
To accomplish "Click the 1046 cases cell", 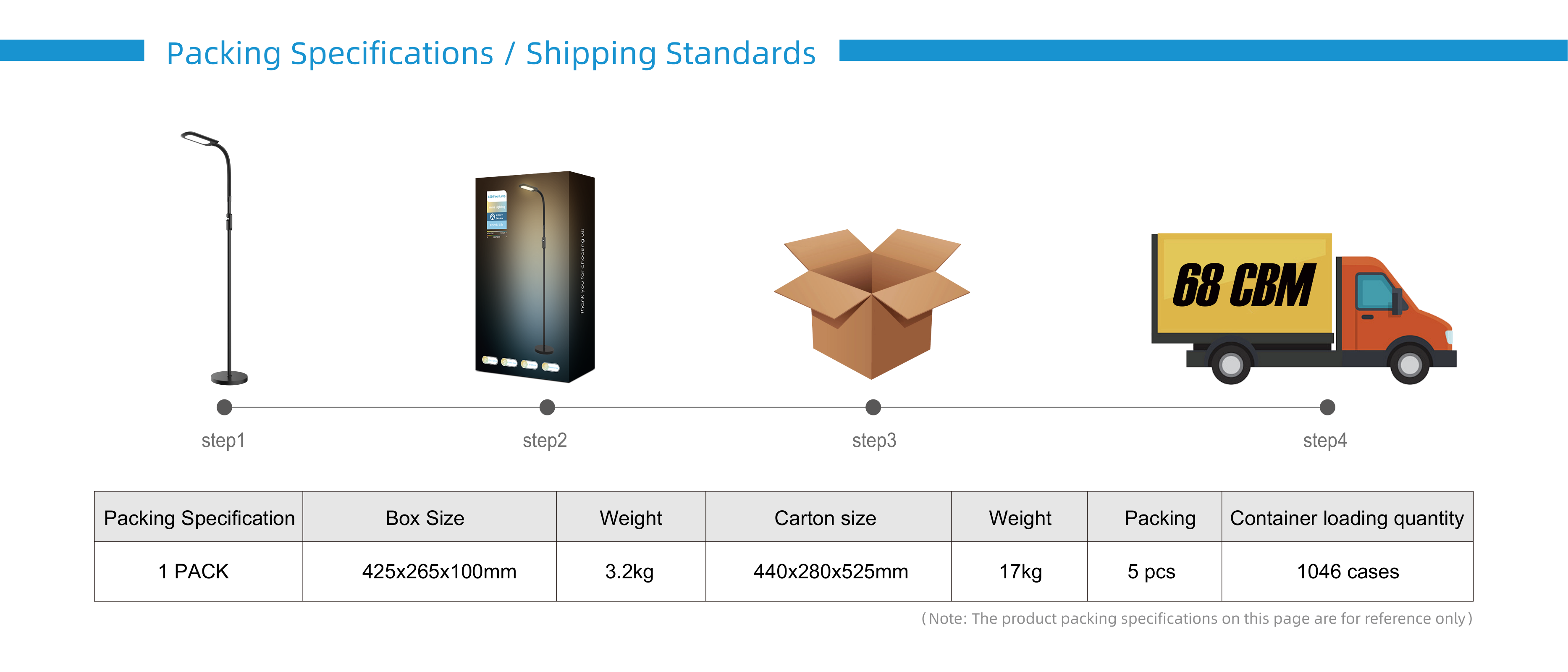I will click(x=1348, y=572).
